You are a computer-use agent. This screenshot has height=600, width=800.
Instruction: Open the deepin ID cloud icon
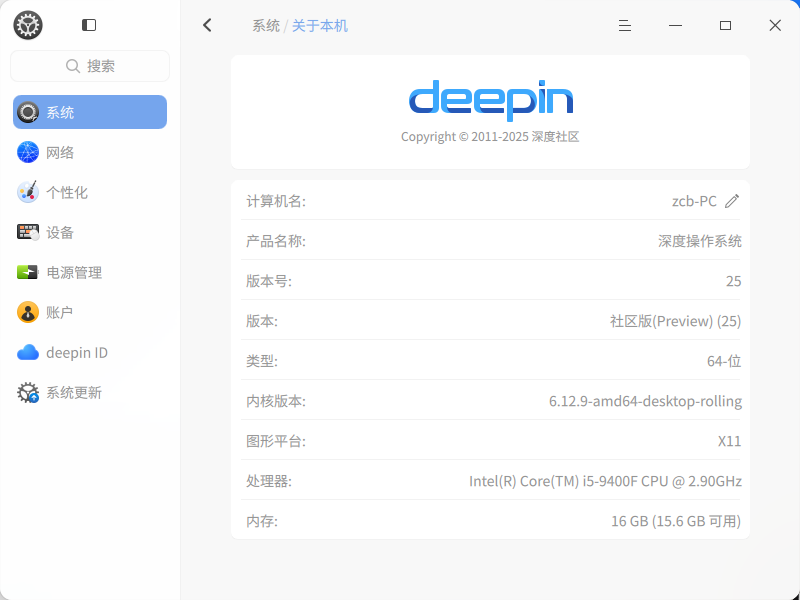28,353
